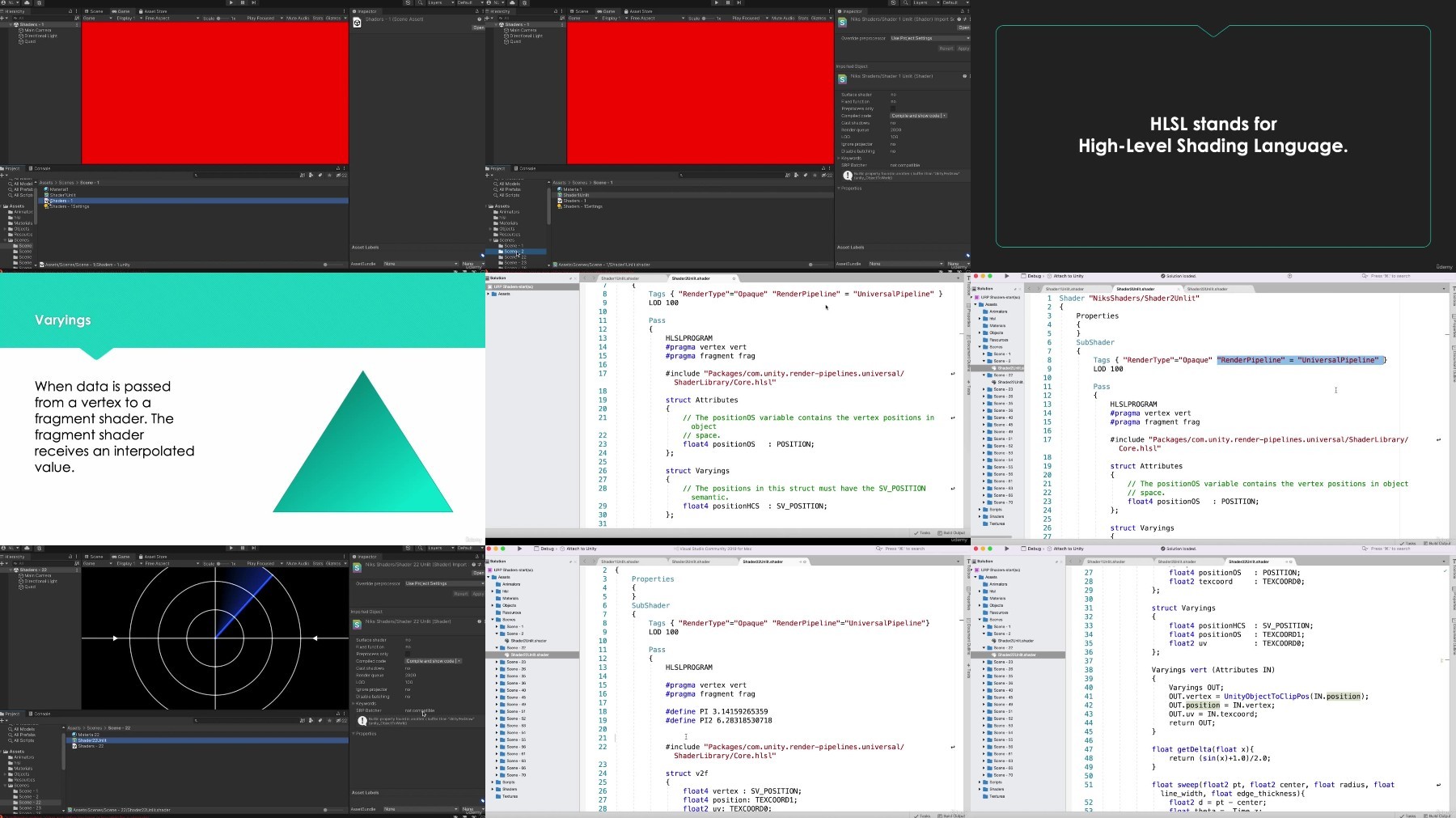This screenshot has width=1456, height=818.
Task: Expand the Scripts folder in the RenderPipeline-highlight editor
Action: [980, 510]
